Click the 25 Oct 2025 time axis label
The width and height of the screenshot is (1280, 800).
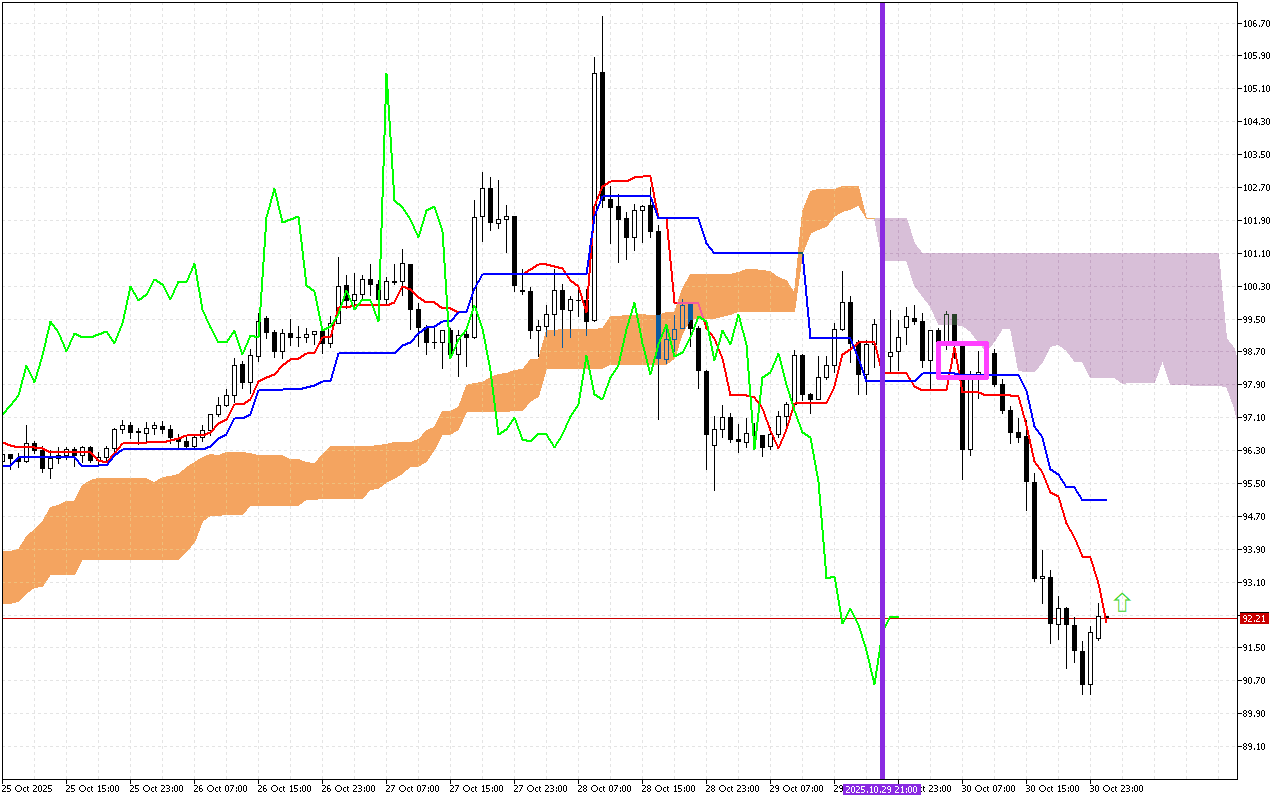click(x=27, y=789)
